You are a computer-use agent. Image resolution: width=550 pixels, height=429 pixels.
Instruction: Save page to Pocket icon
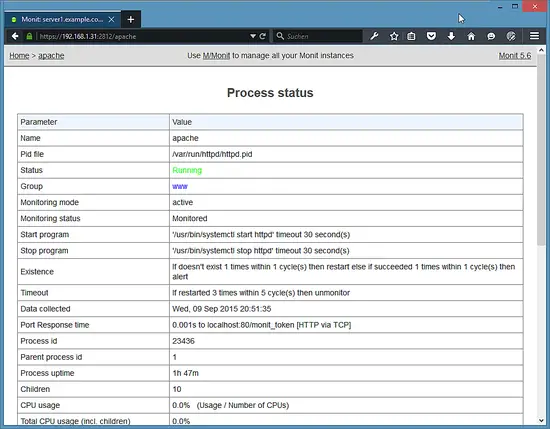(x=431, y=36)
